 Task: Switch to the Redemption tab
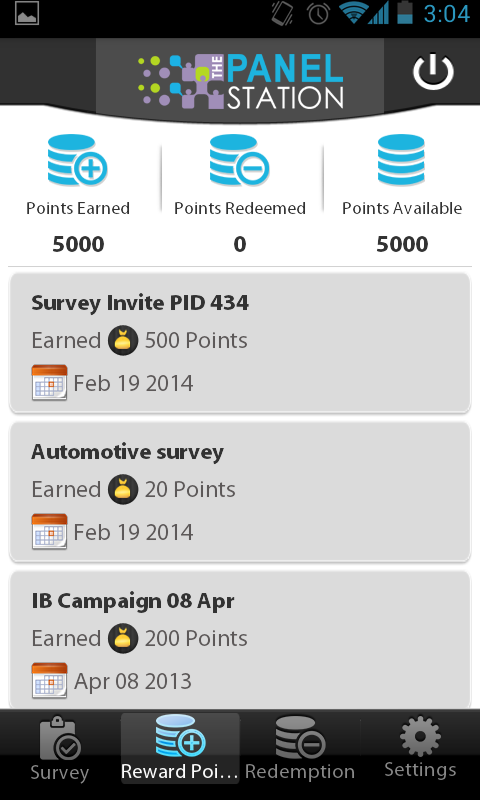coord(300,751)
